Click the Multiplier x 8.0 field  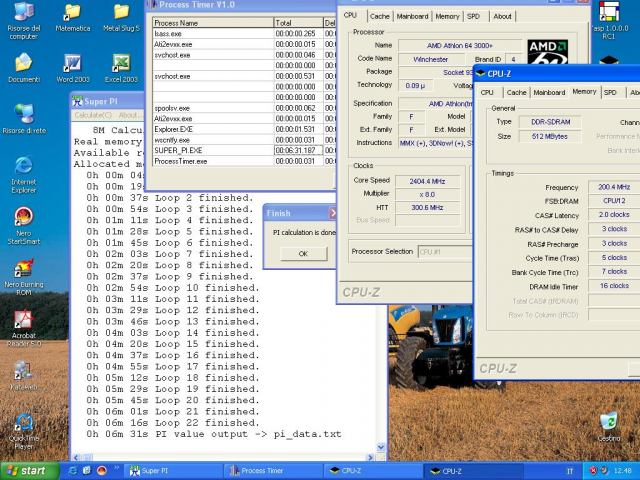[427, 194]
